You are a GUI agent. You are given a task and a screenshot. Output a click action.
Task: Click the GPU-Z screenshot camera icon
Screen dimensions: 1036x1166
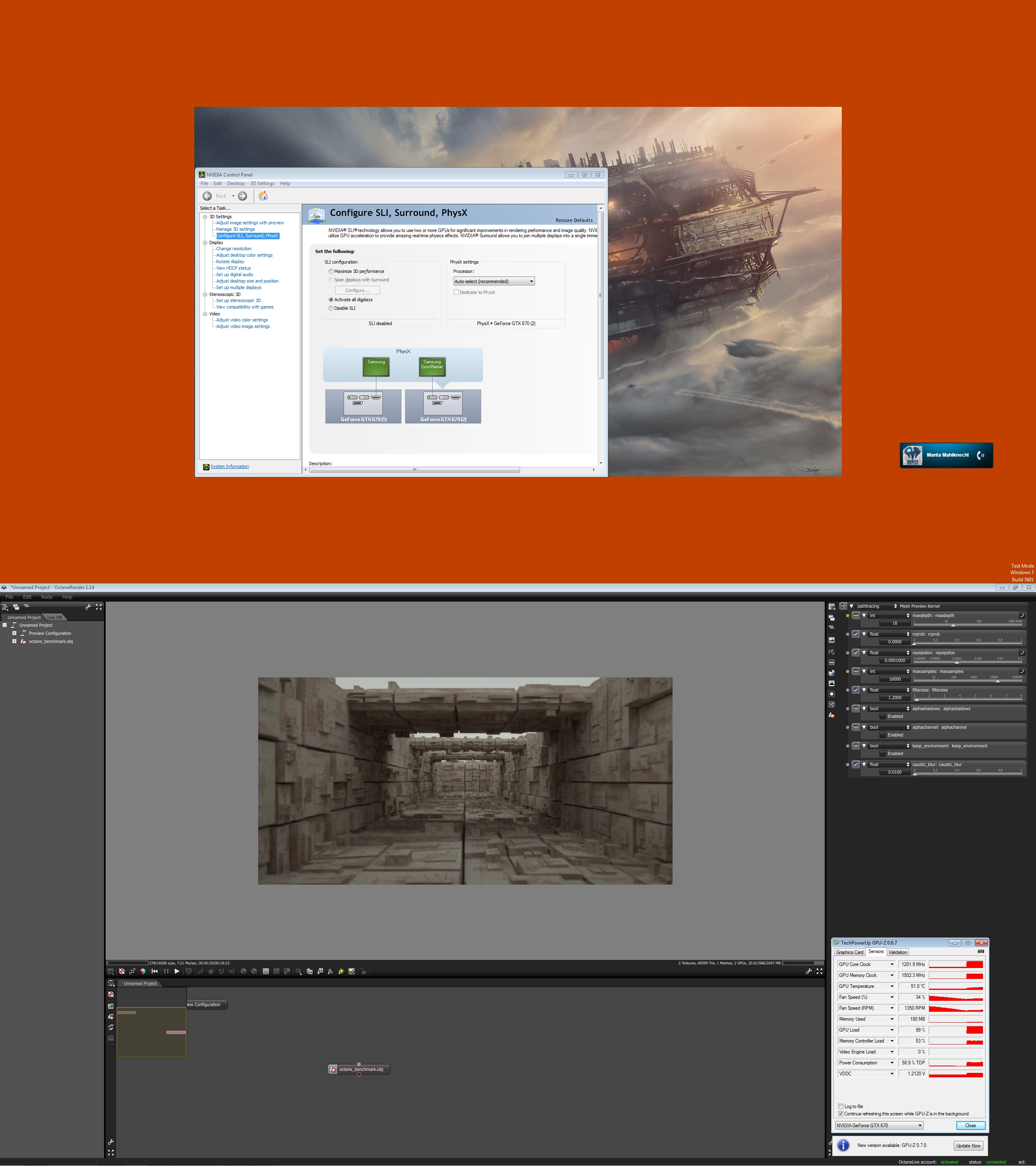point(981,951)
